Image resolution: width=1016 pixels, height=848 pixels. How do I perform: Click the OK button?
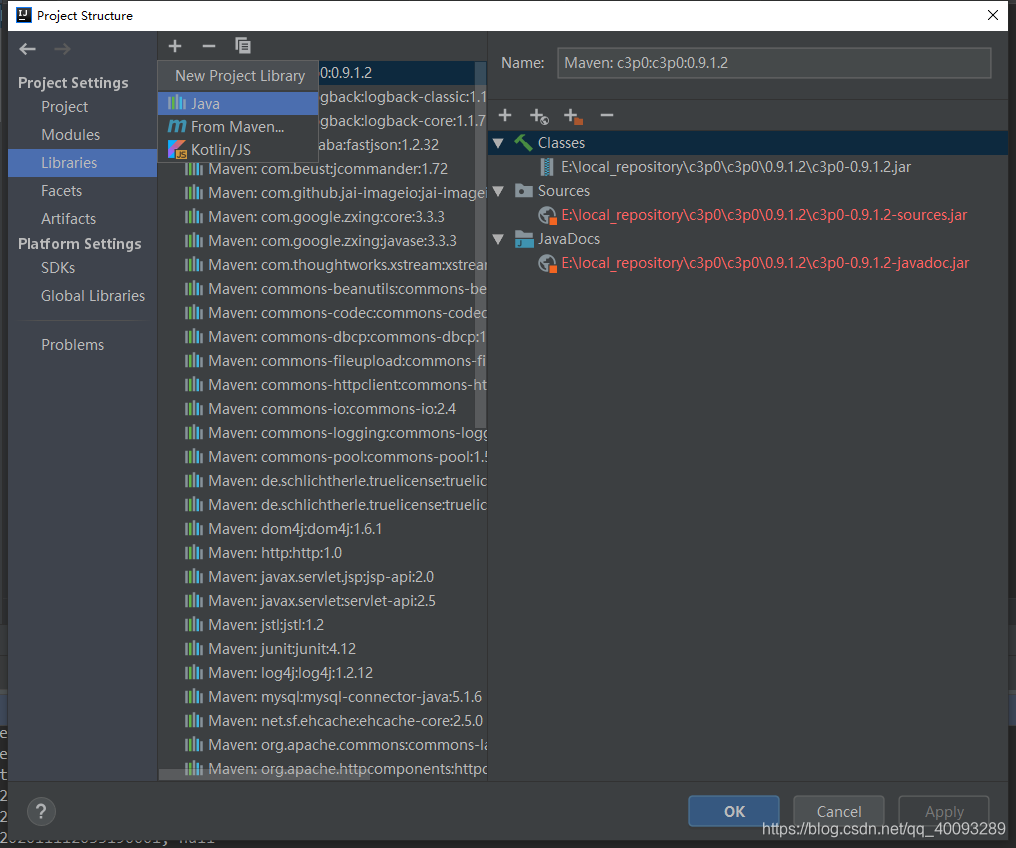[x=733, y=811]
